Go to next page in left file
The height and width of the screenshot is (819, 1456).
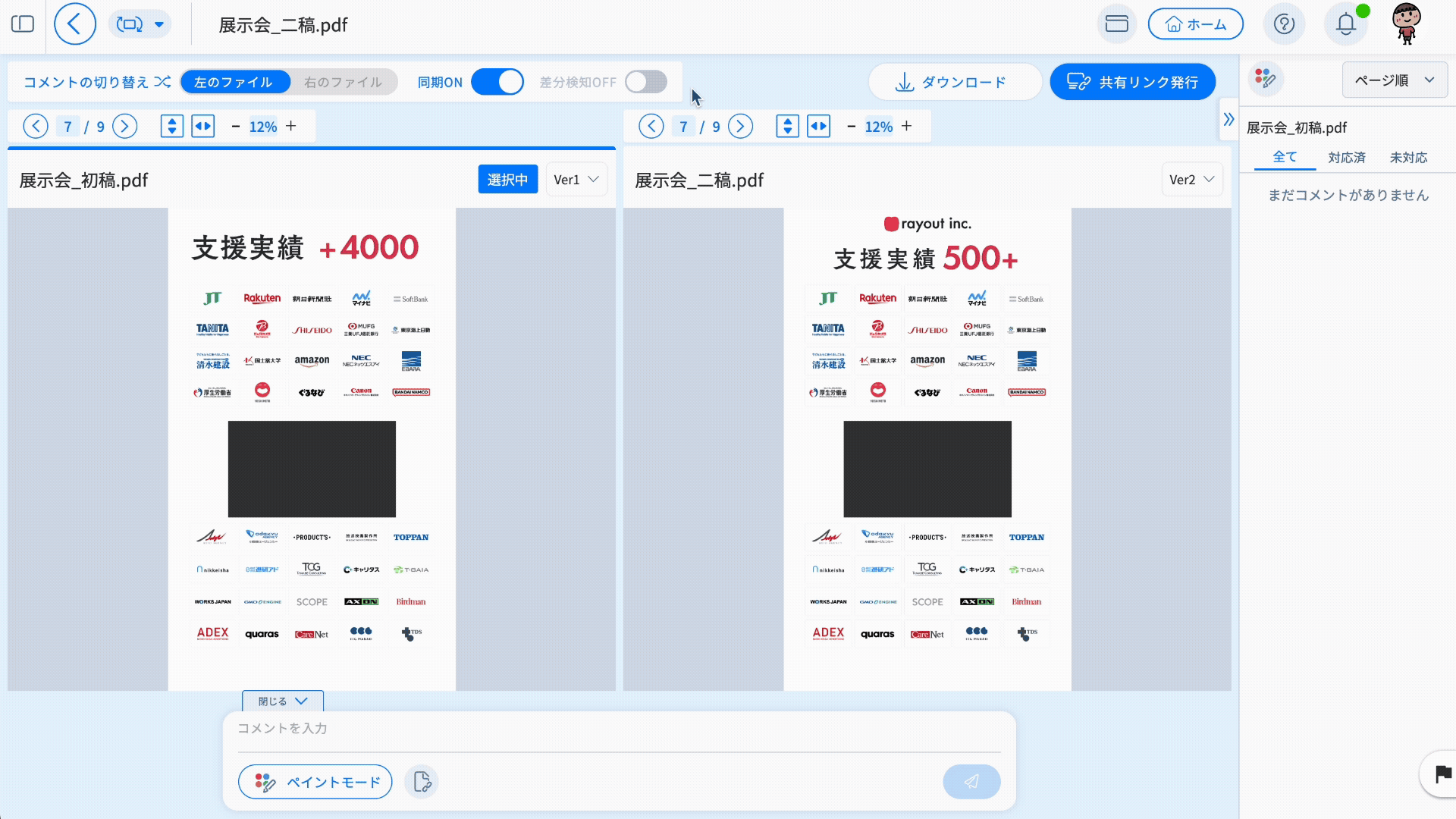[125, 127]
